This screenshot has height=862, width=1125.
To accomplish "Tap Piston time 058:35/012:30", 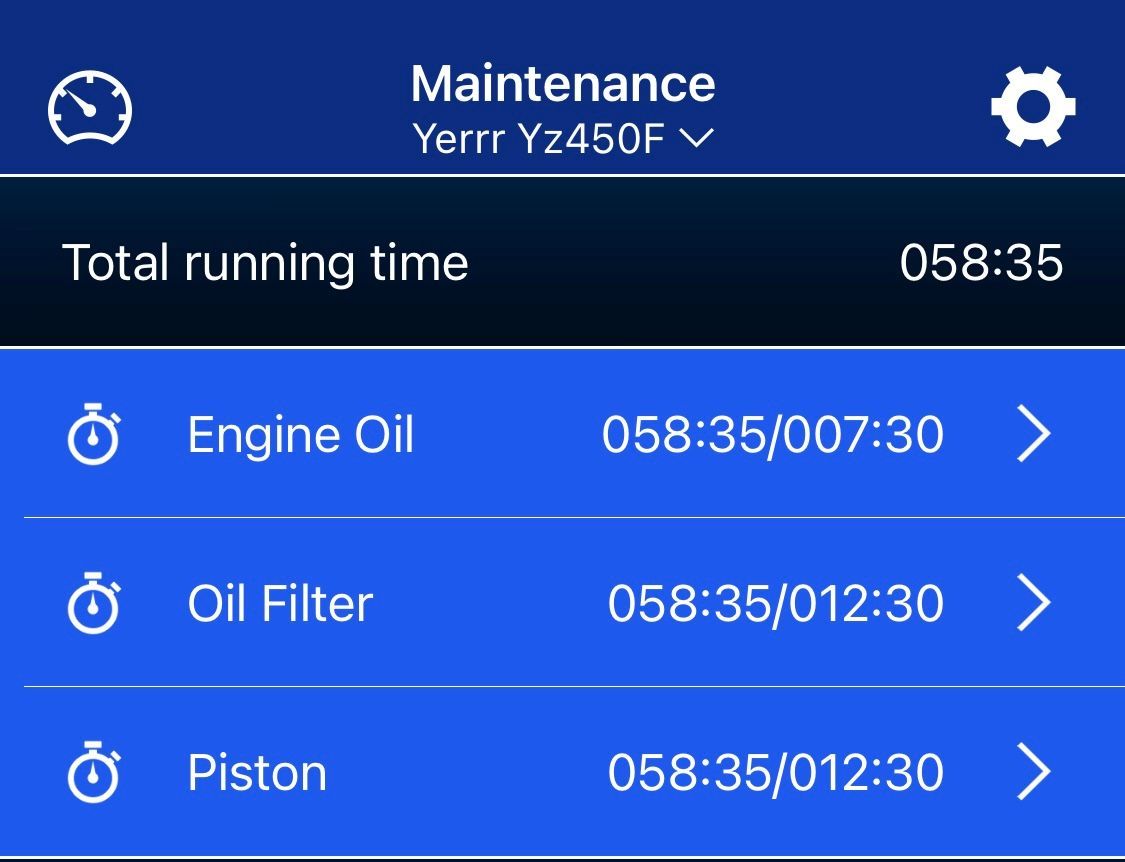I will pos(776,773).
